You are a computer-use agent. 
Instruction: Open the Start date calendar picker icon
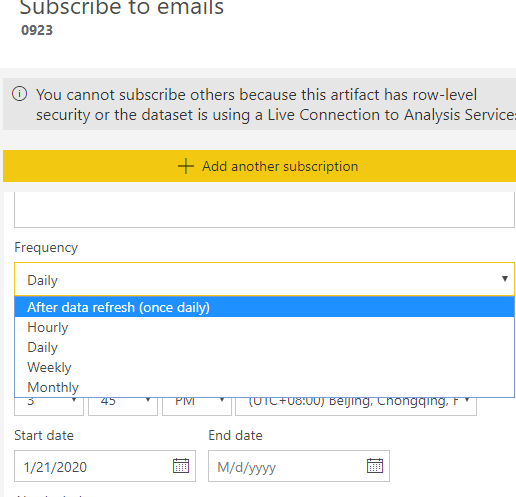pos(181,466)
